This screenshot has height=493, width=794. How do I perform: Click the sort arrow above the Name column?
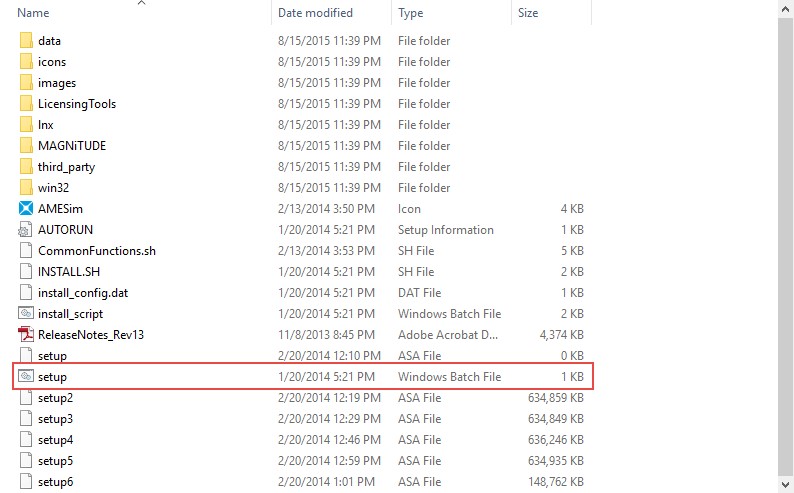(x=141, y=3)
